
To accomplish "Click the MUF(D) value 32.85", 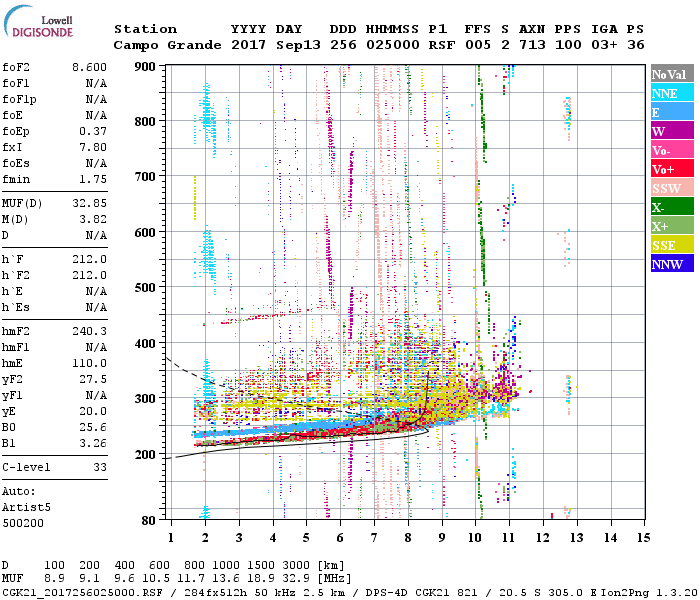I will (x=89, y=204).
